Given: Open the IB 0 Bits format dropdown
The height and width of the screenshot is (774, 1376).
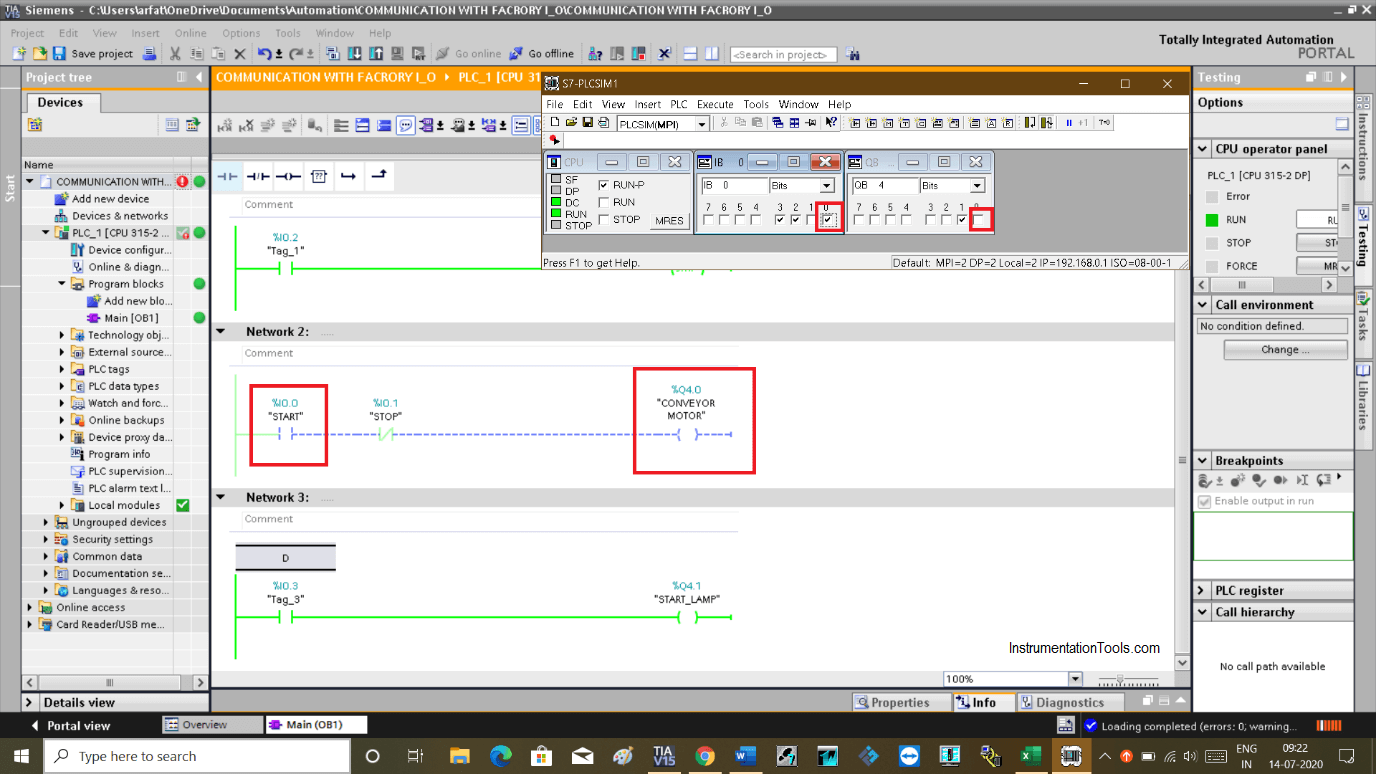Looking at the screenshot, I should click(x=827, y=186).
